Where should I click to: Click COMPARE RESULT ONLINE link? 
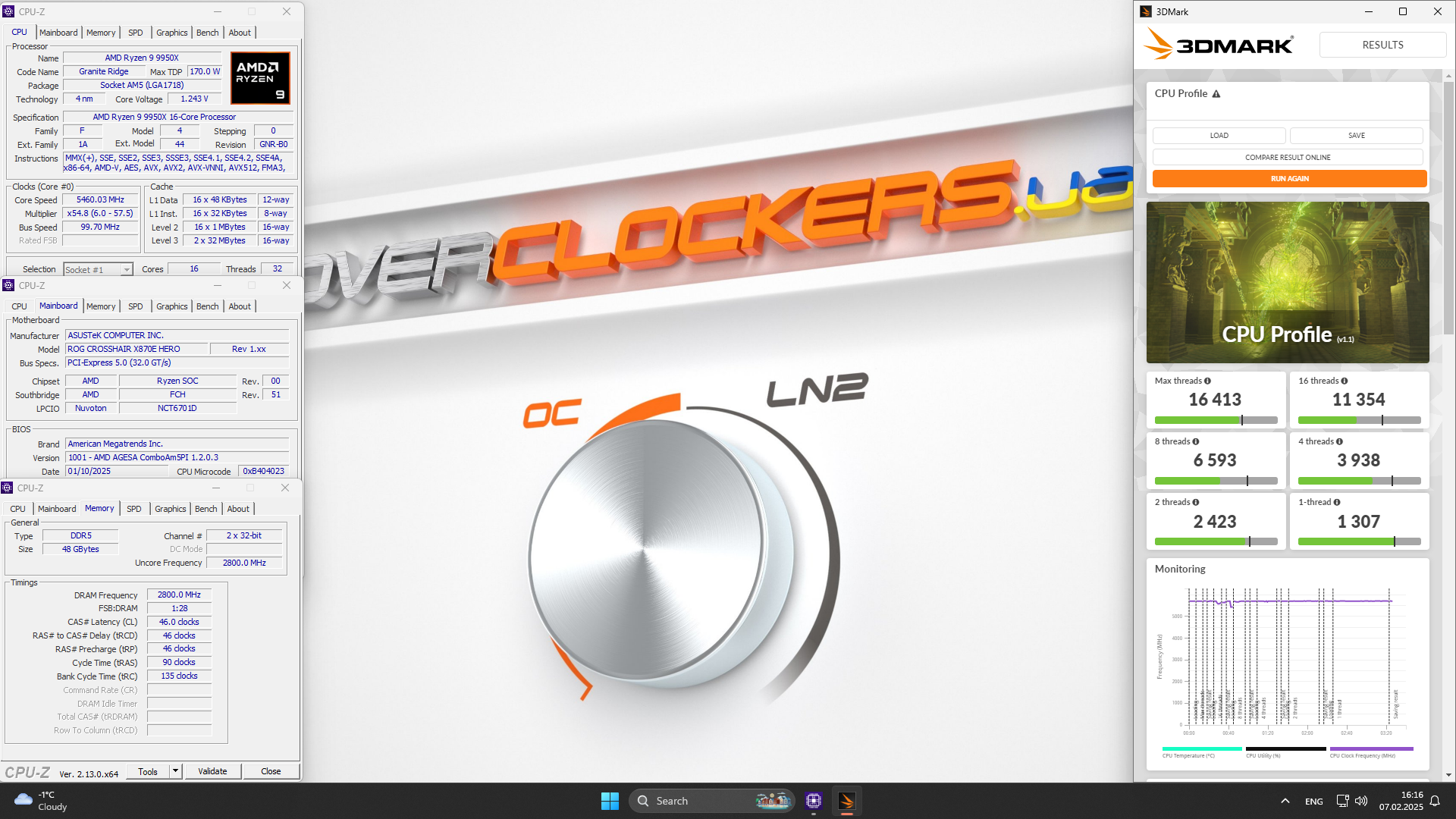(1288, 157)
